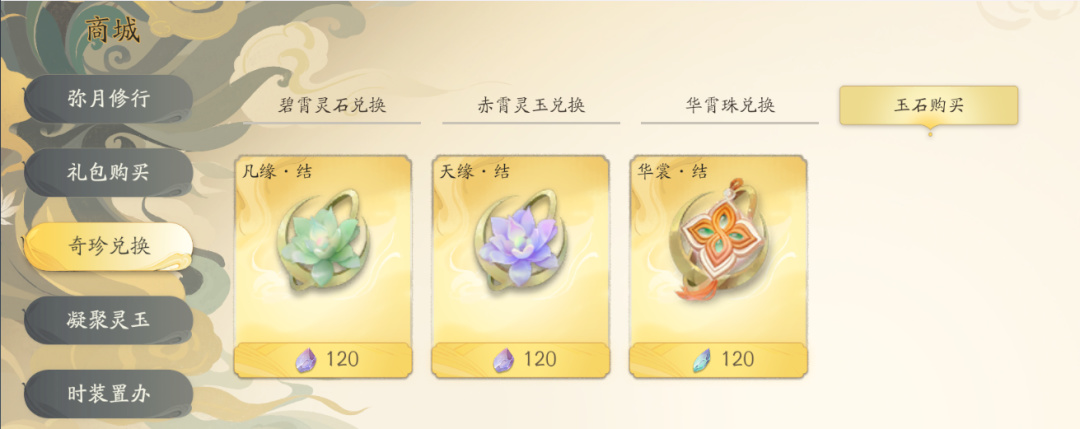Click the 商城 title at top left
1080x429 pixels.
[x=112, y=30]
